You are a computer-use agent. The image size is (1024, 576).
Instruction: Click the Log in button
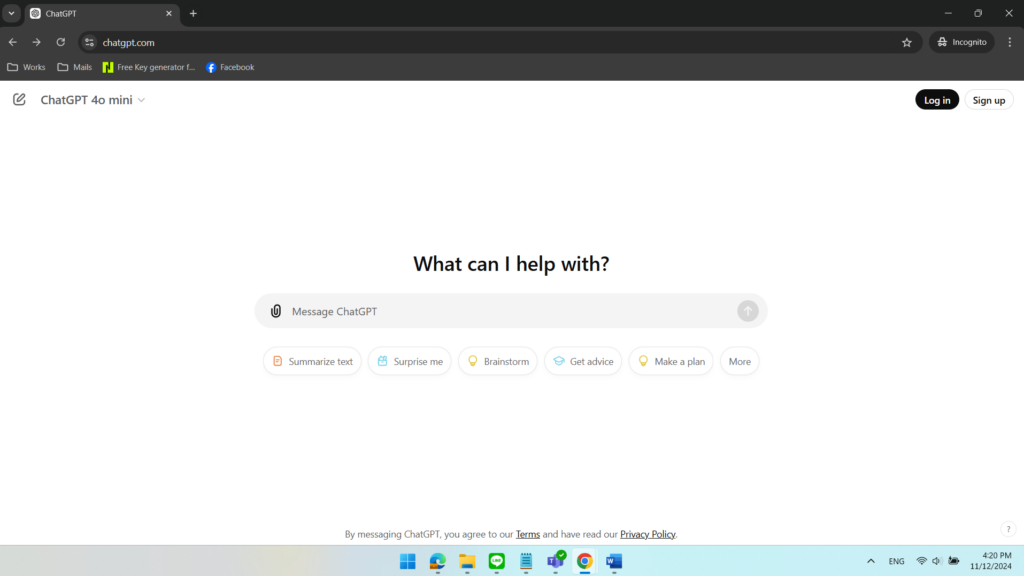(x=936, y=99)
